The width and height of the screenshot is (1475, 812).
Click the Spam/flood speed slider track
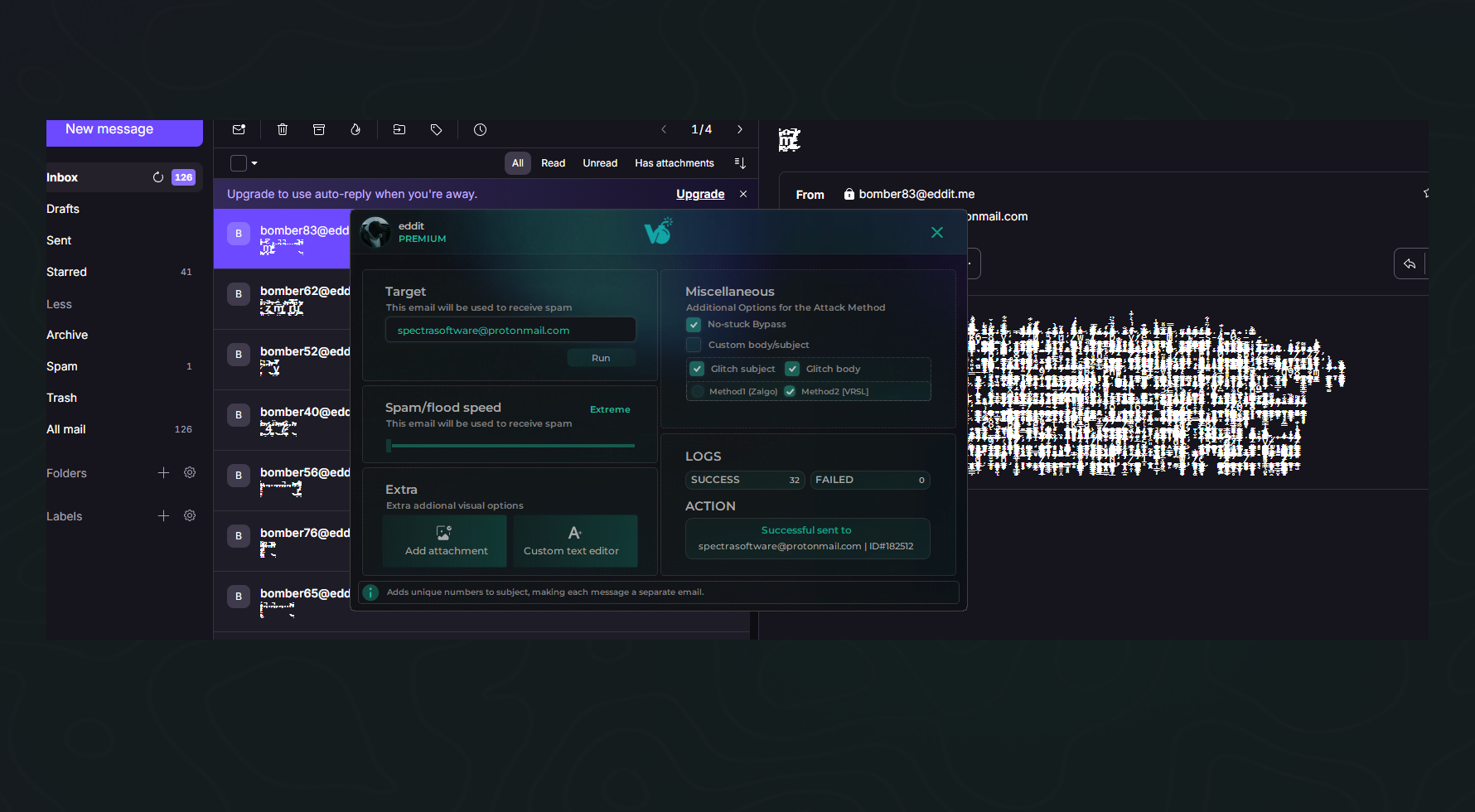[x=511, y=446]
